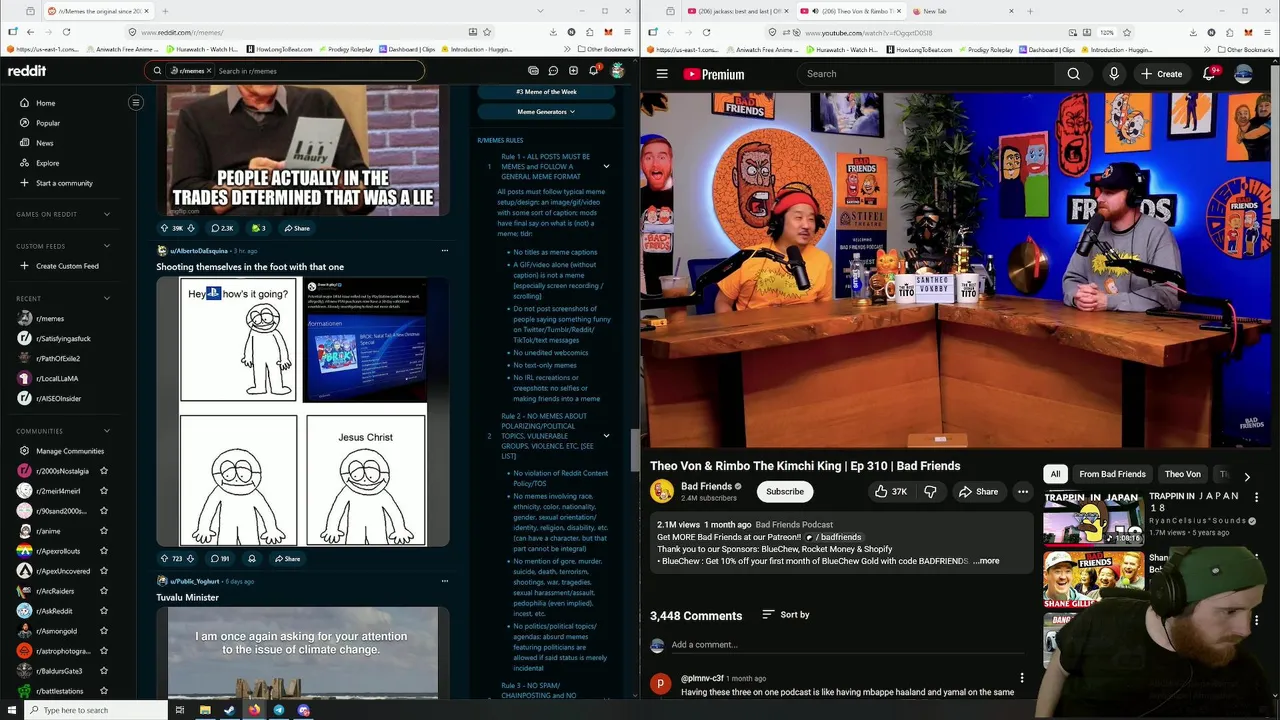This screenshot has height=720, width=1280.
Task: Open Tuvalu Minister post title
Action: 187,597
